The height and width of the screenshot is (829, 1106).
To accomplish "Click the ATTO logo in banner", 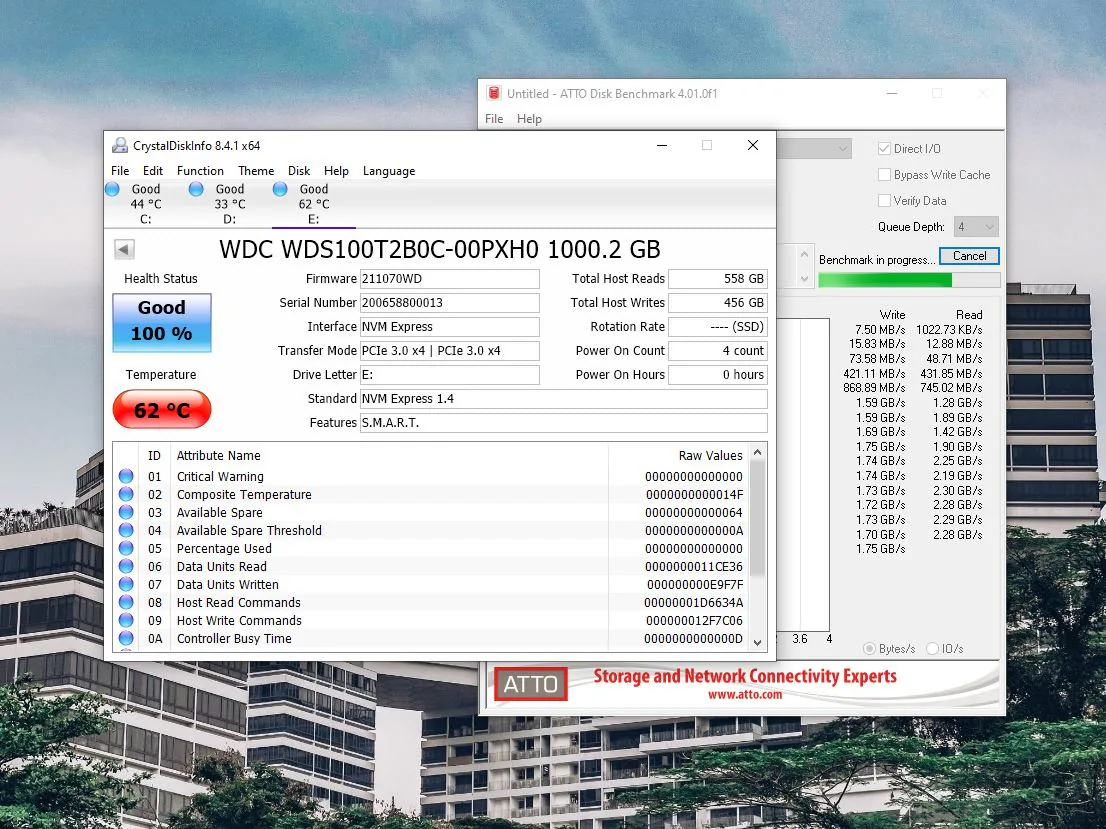I will point(530,684).
